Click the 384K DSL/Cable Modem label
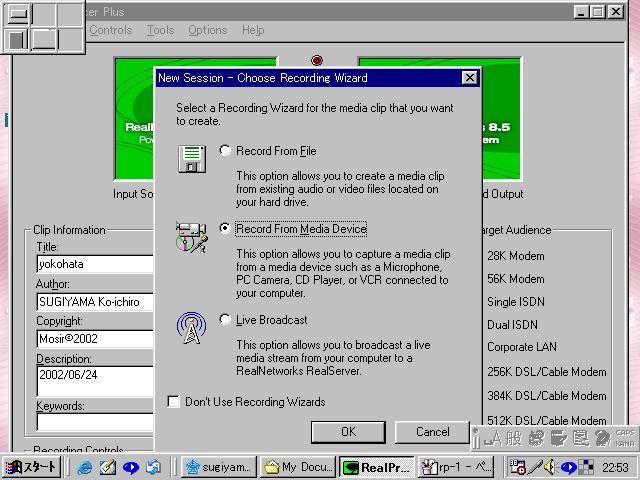640x480 pixels. [x=547, y=396]
